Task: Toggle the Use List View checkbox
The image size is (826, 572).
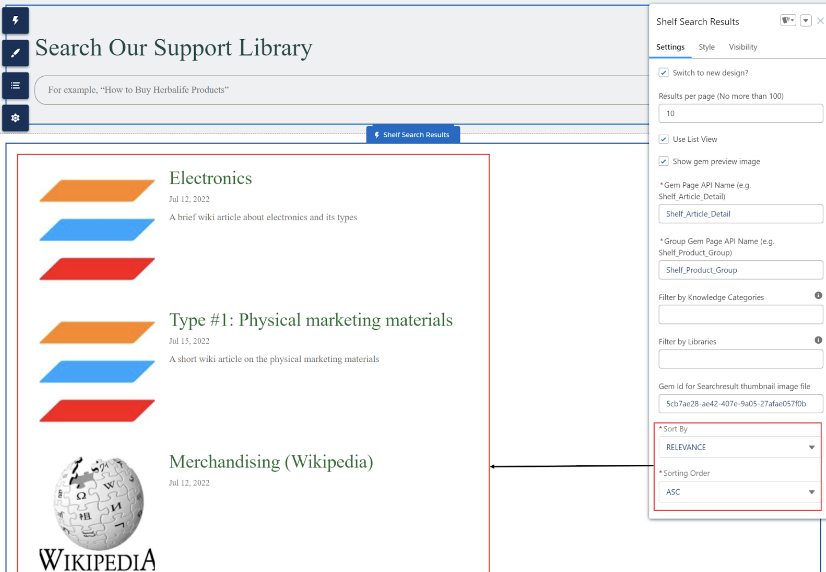Action: click(x=664, y=139)
